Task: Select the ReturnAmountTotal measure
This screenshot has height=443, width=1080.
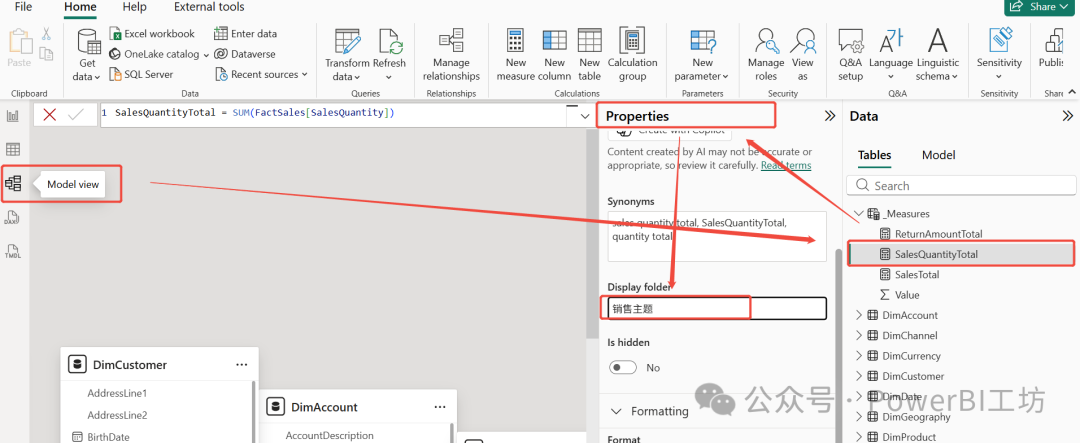Action: coord(938,234)
